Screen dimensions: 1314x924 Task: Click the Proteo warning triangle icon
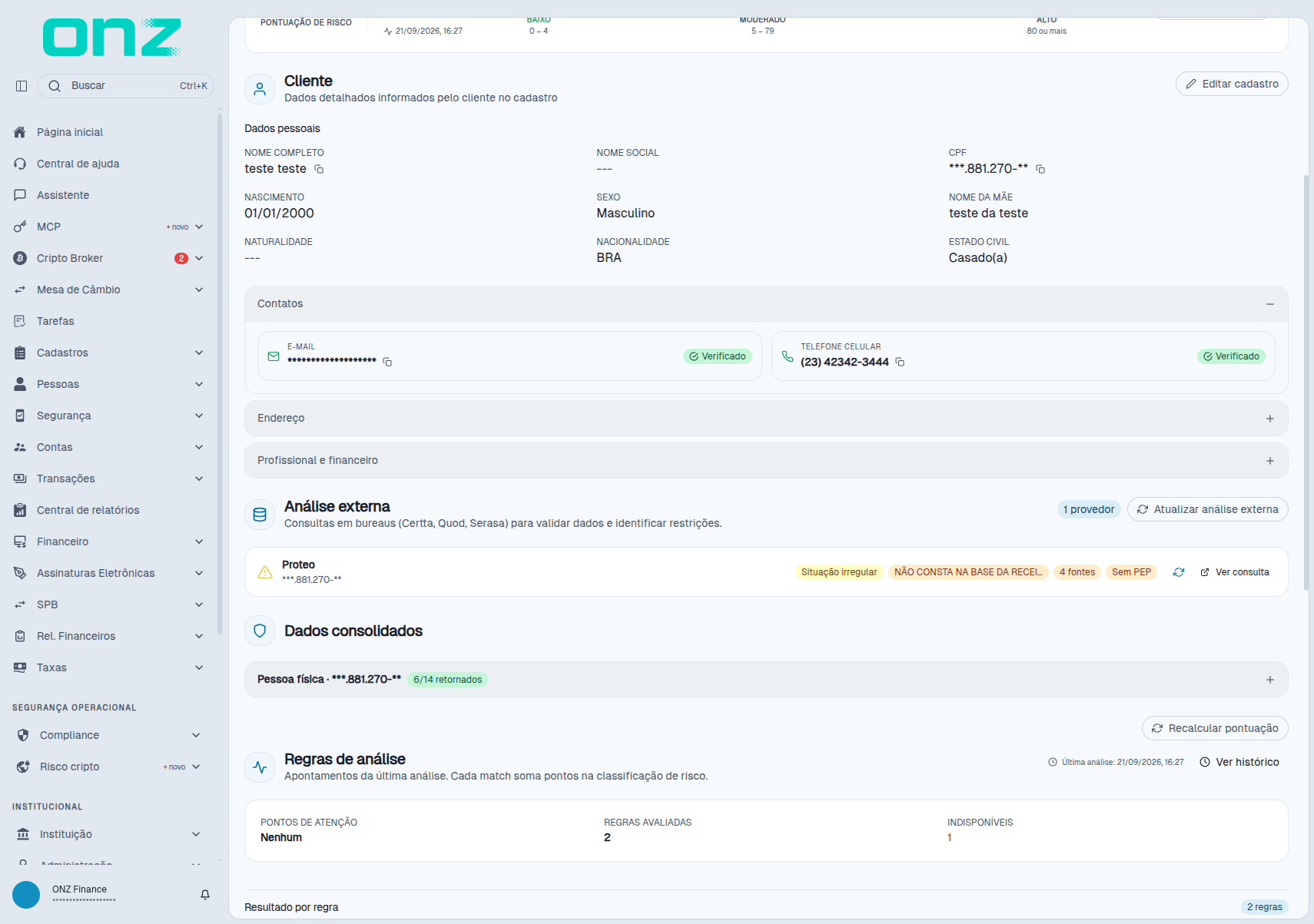265,572
